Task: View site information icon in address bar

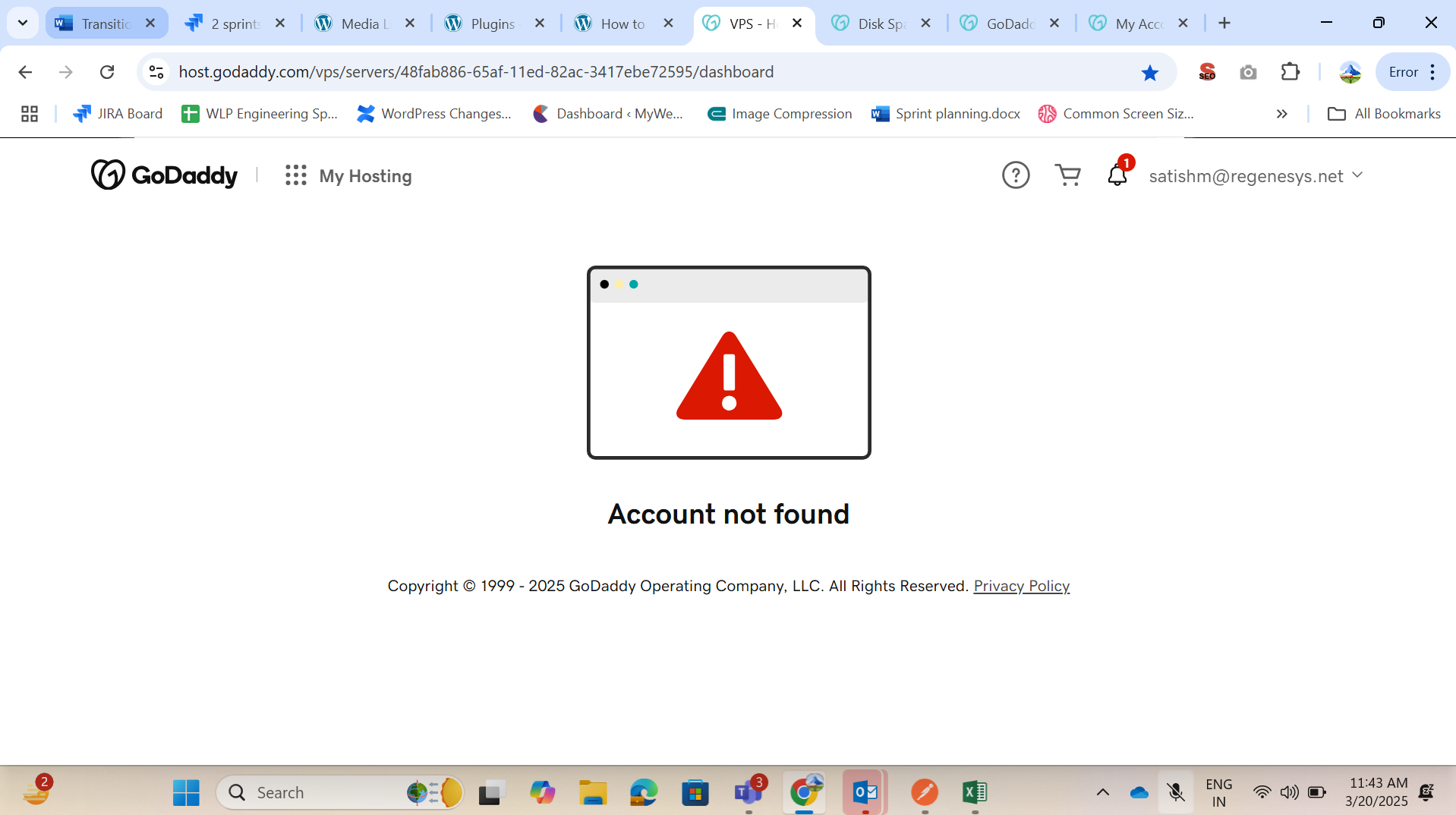Action: pos(156,72)
